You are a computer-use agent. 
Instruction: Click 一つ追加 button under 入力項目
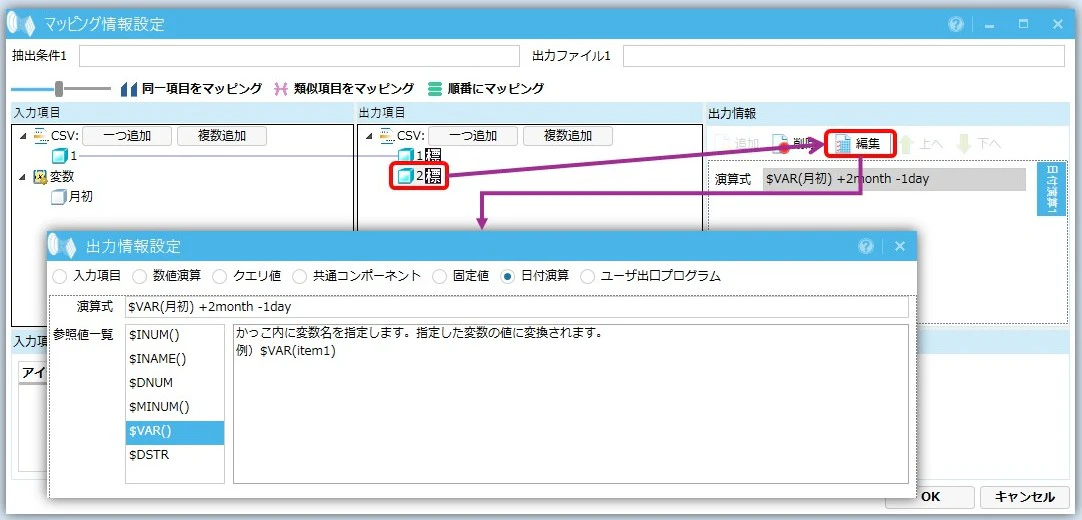(x=127, y=137)
